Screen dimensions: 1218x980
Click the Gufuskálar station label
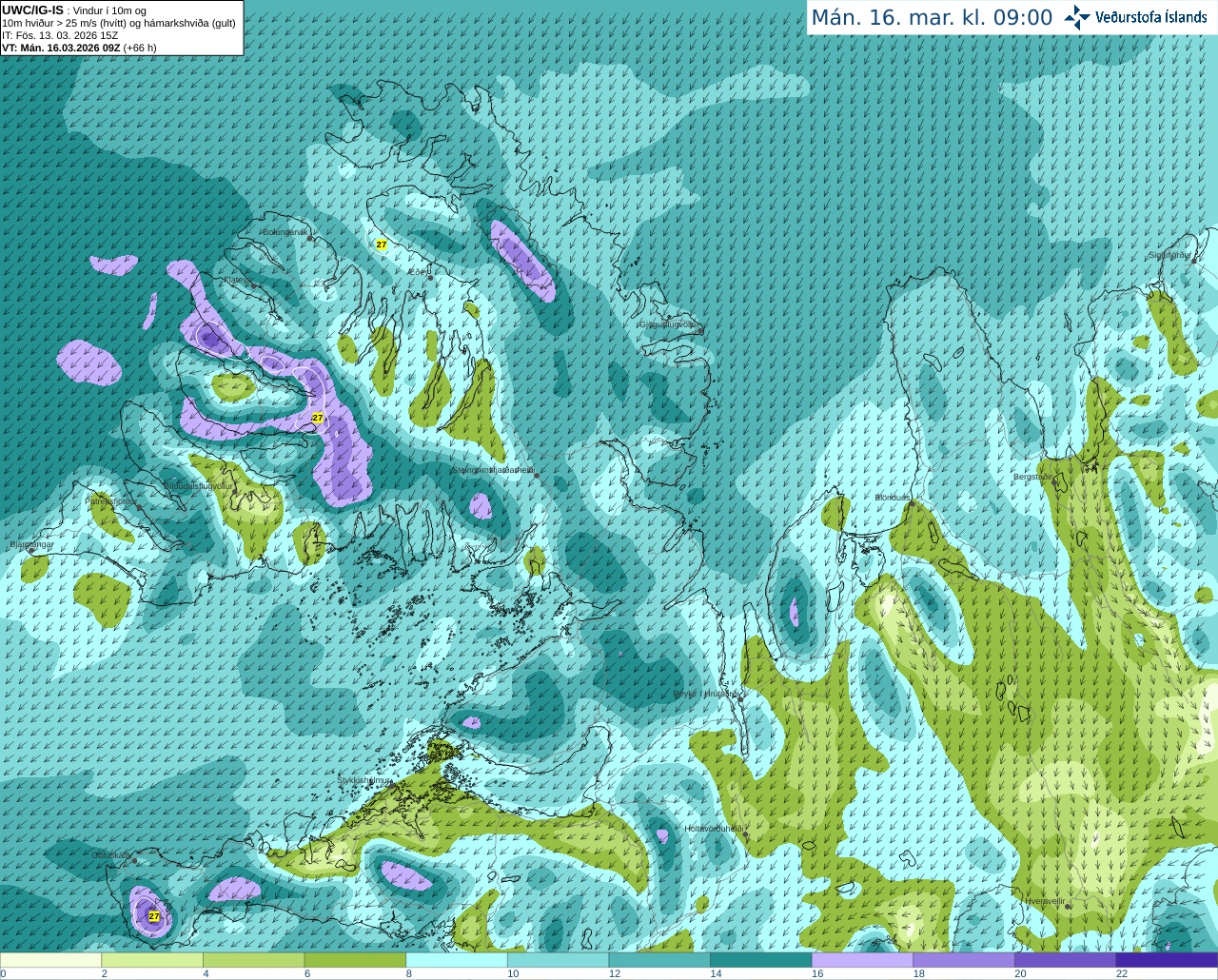tap(110, 855)
